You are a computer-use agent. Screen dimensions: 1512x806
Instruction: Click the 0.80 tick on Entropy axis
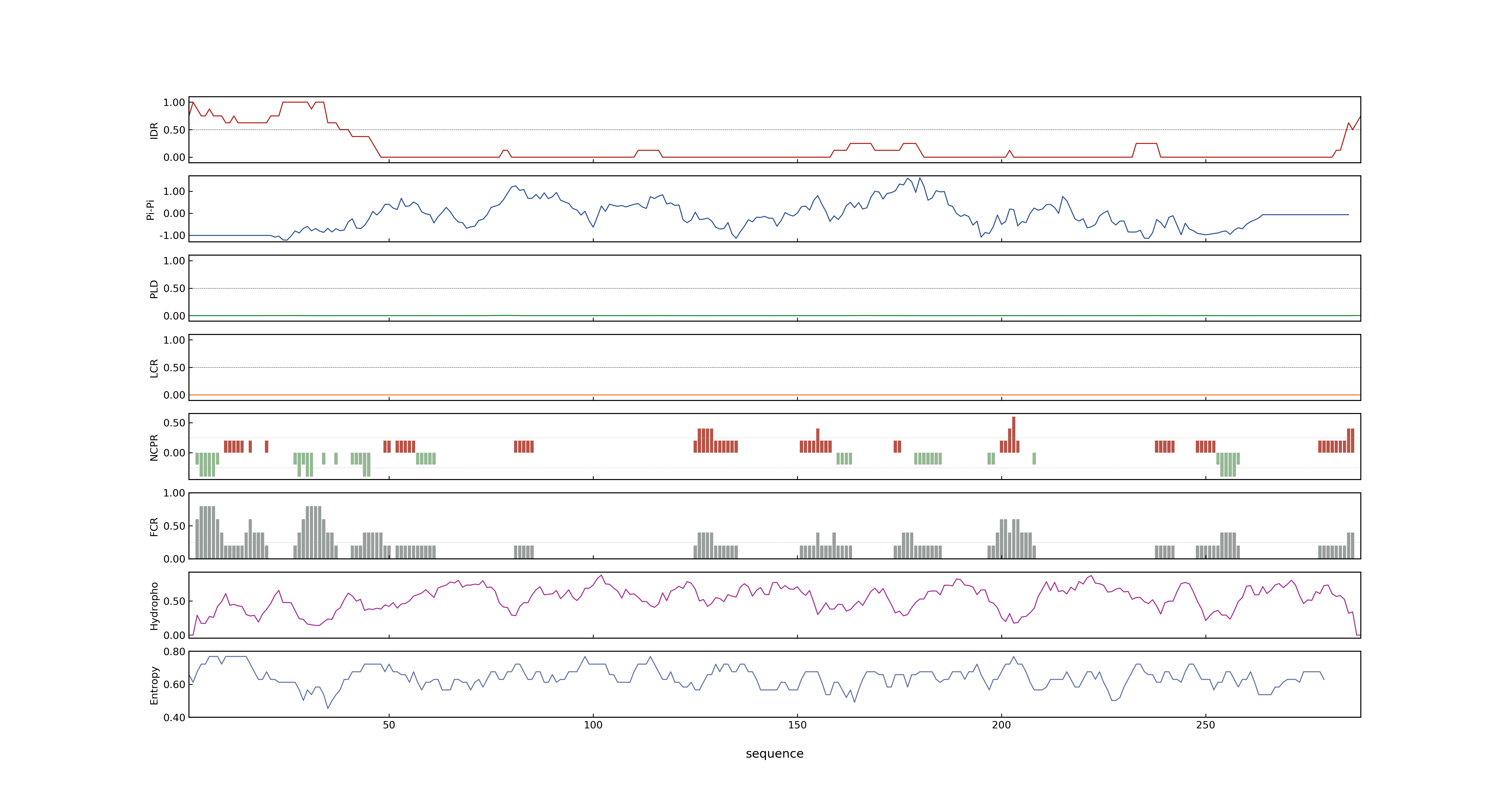[174, 652]
